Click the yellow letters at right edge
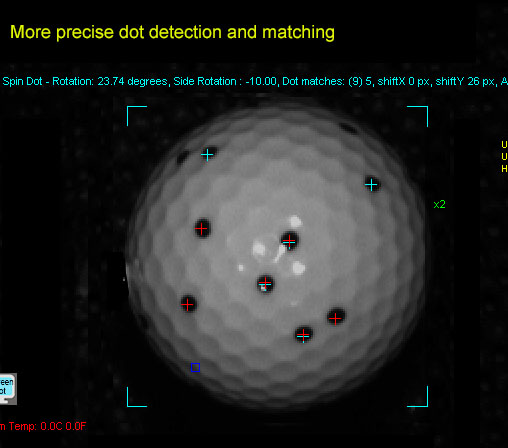The height and width of the screenshot is (448, 508). coord(504,157)
